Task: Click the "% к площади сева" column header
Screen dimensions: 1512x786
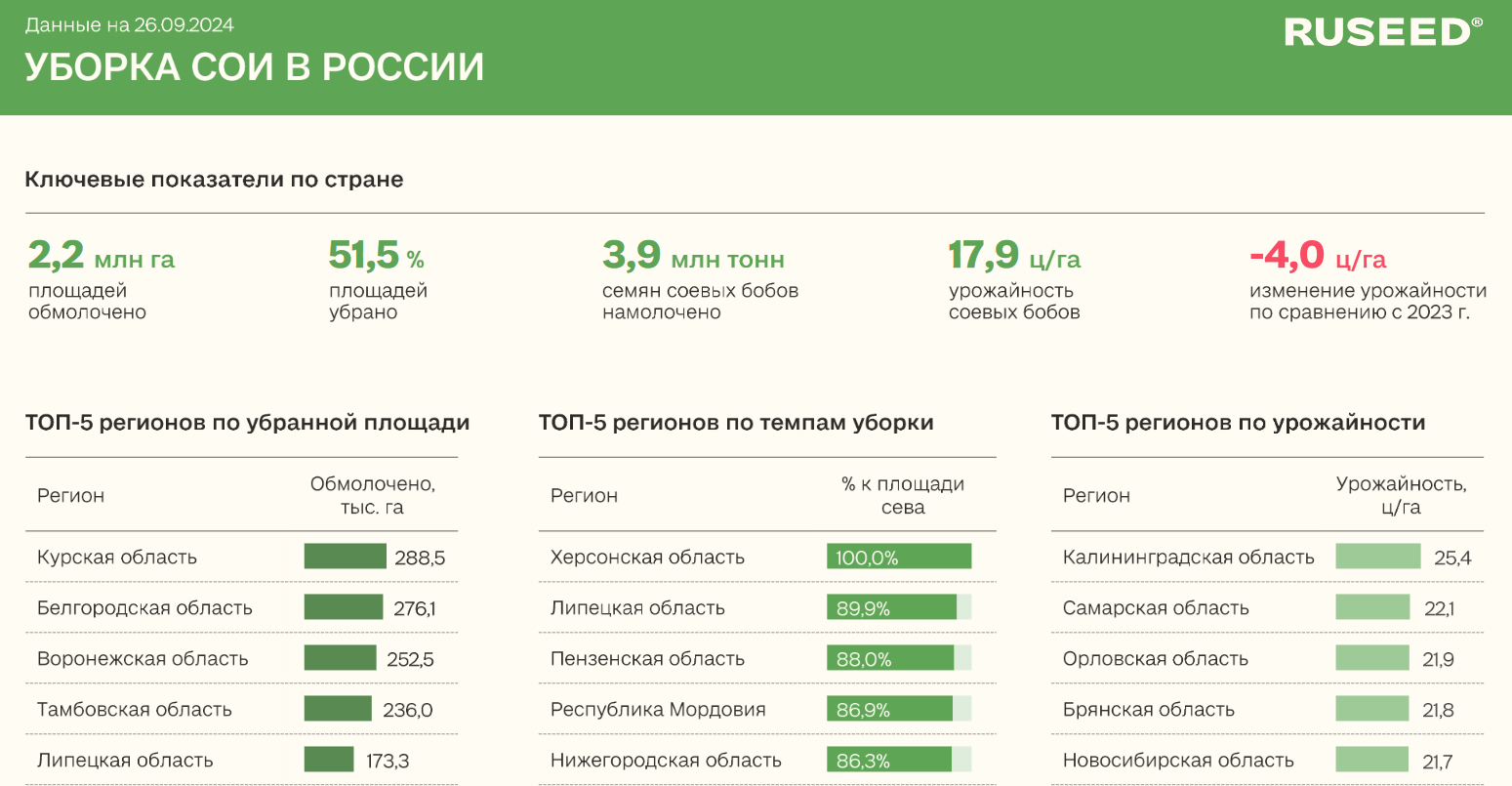Action: point(903,496)
